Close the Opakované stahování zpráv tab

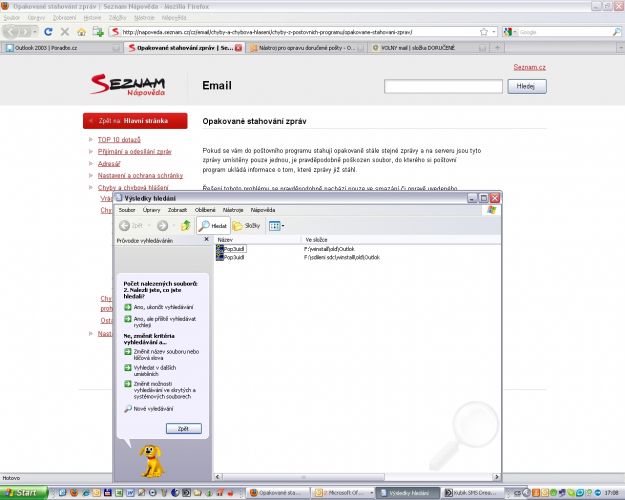click(238, 48)
